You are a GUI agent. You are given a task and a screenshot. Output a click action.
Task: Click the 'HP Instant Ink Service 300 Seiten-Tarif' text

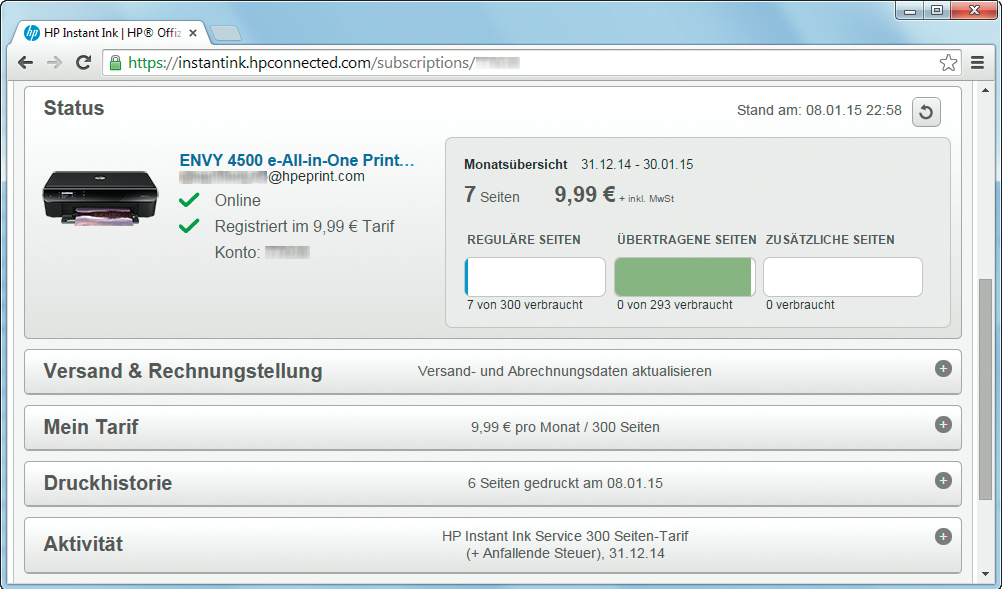[565, 536]
